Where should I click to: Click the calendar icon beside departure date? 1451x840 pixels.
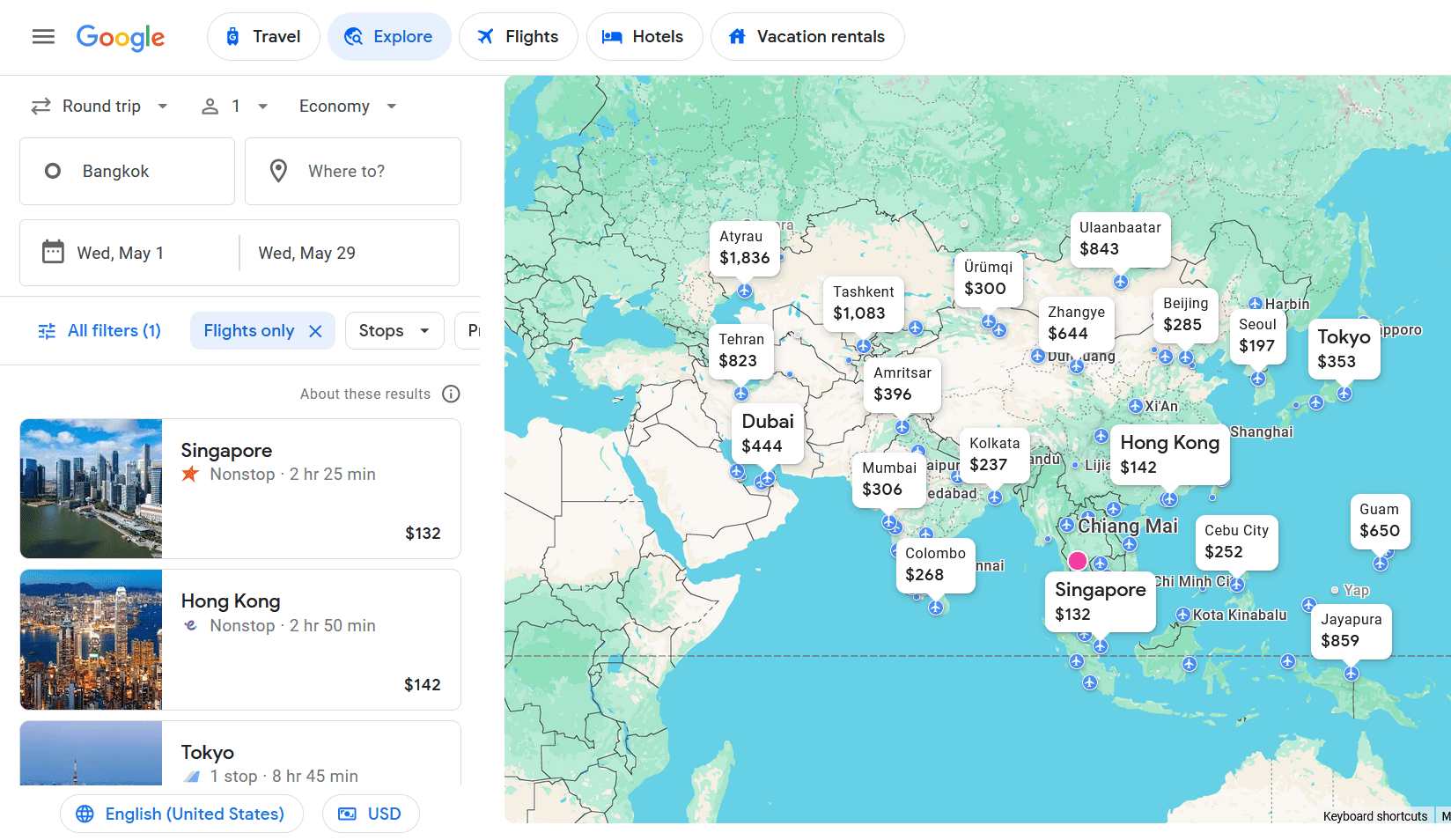click(x=54, y=253)
